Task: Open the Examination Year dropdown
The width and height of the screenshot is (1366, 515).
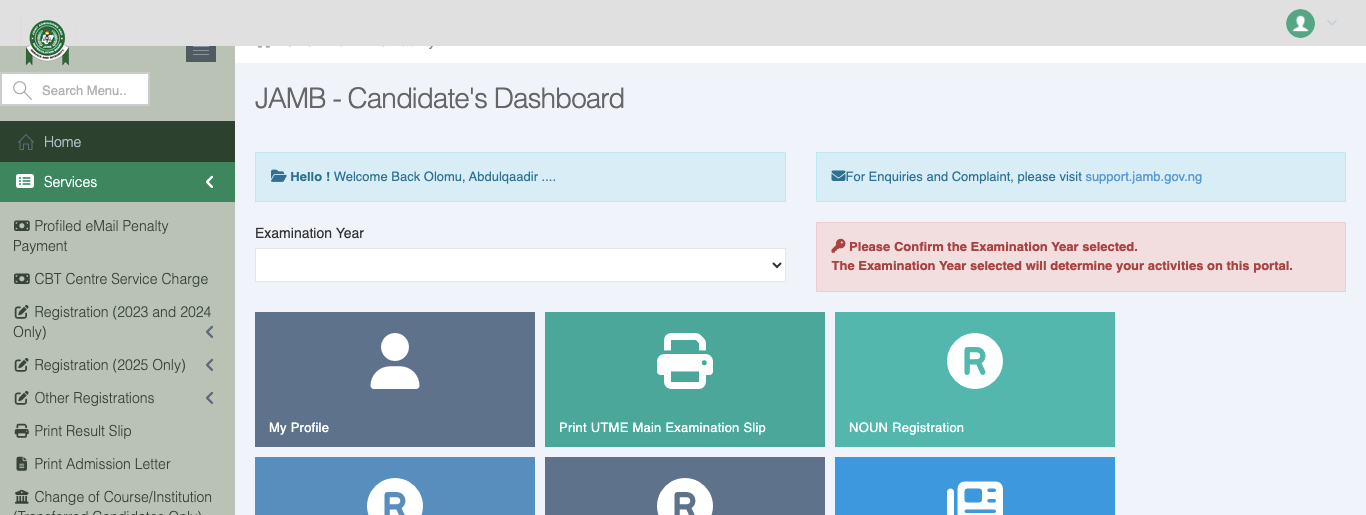Action: pos(520,265)
